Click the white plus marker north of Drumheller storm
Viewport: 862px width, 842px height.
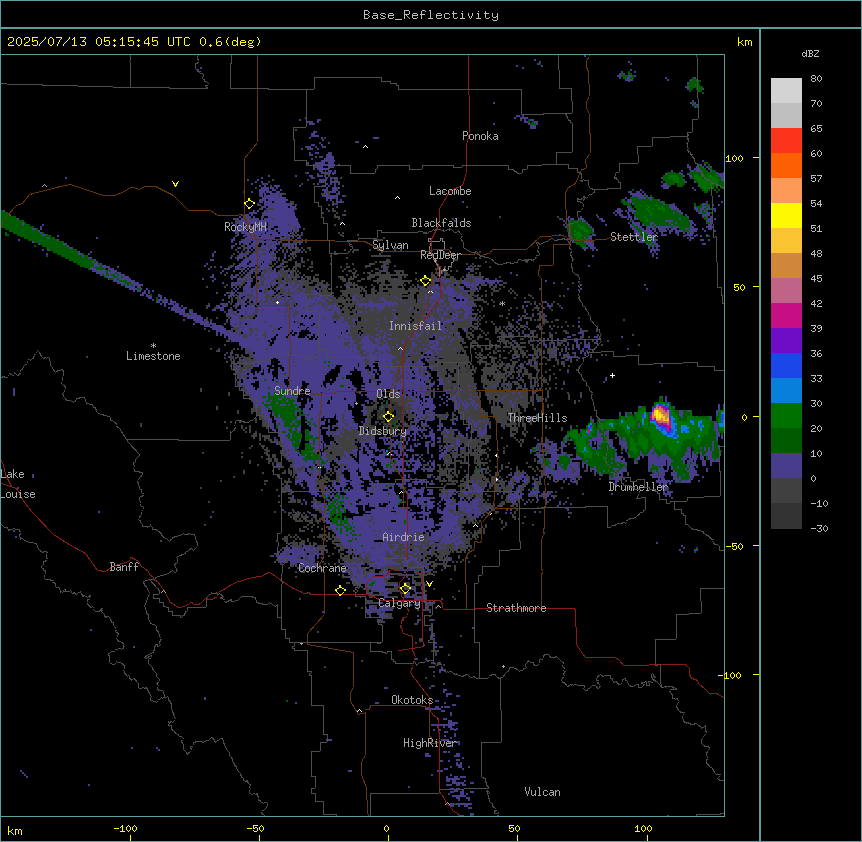point(612,375)
